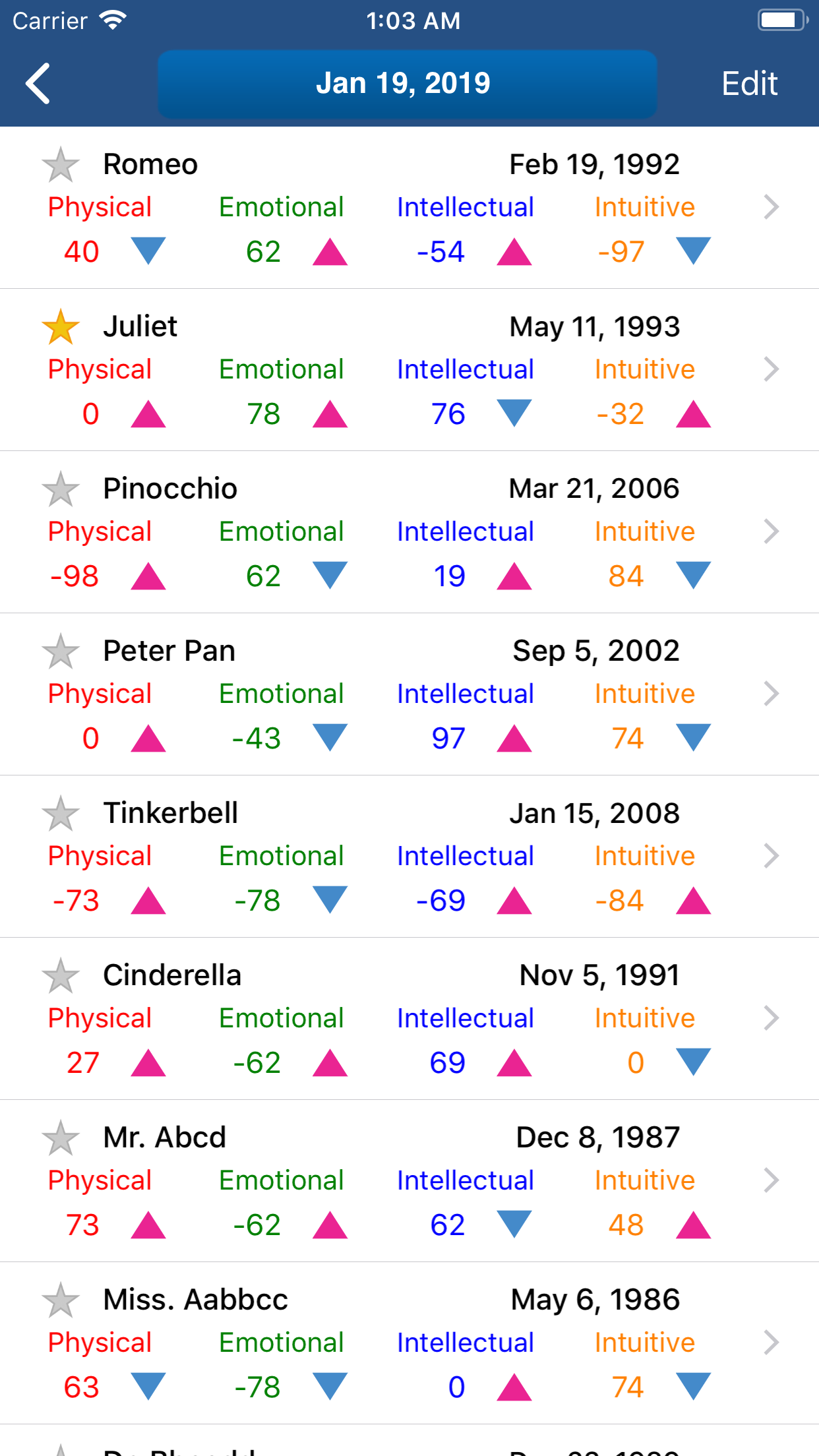Tap the Wi-Fi status icon

(x=113, y=20)
